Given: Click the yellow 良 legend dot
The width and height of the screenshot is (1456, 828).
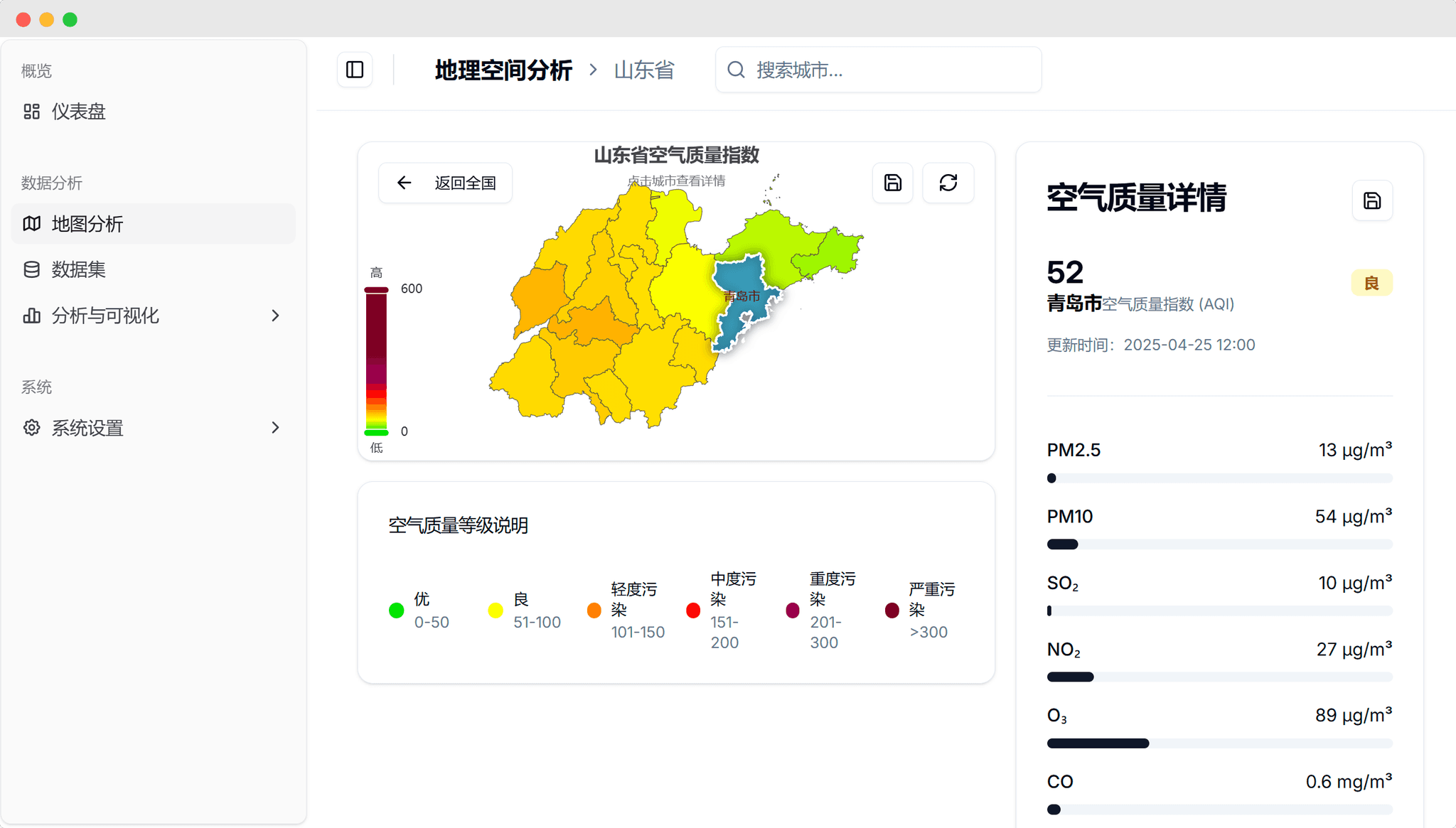Looking at the screenshot, I should [496, 611].
